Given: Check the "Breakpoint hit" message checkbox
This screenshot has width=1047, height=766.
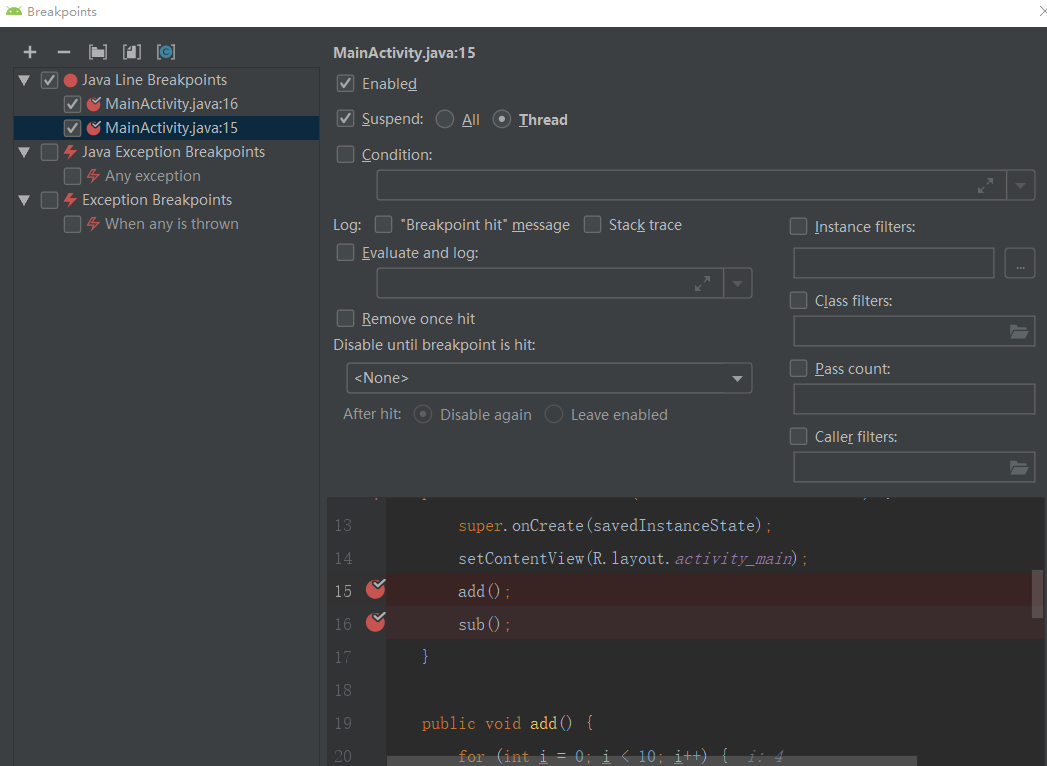Looking at the screenshot, I should tap(383, 224).
